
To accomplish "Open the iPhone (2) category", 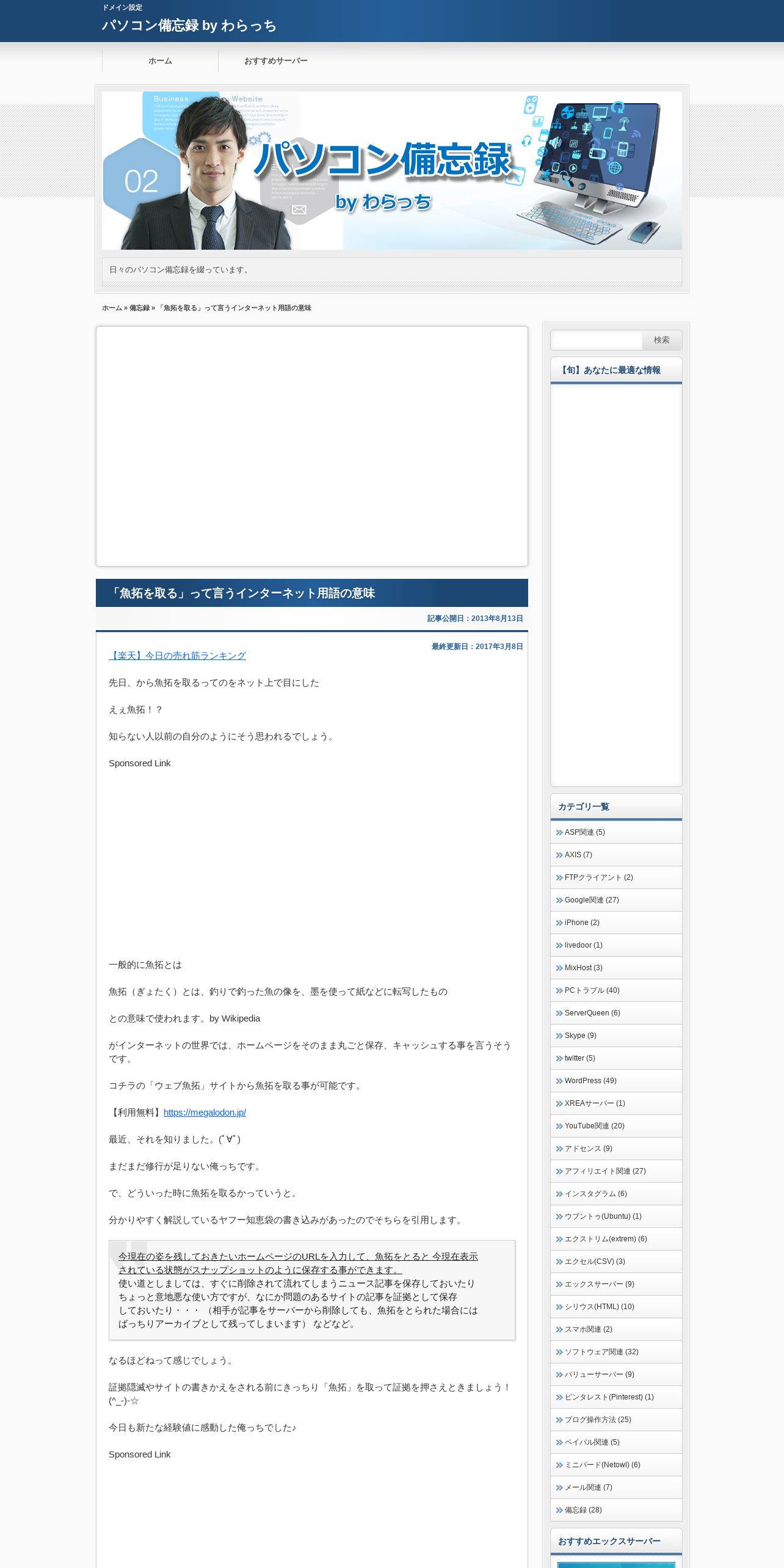I will tap(616, 923).
